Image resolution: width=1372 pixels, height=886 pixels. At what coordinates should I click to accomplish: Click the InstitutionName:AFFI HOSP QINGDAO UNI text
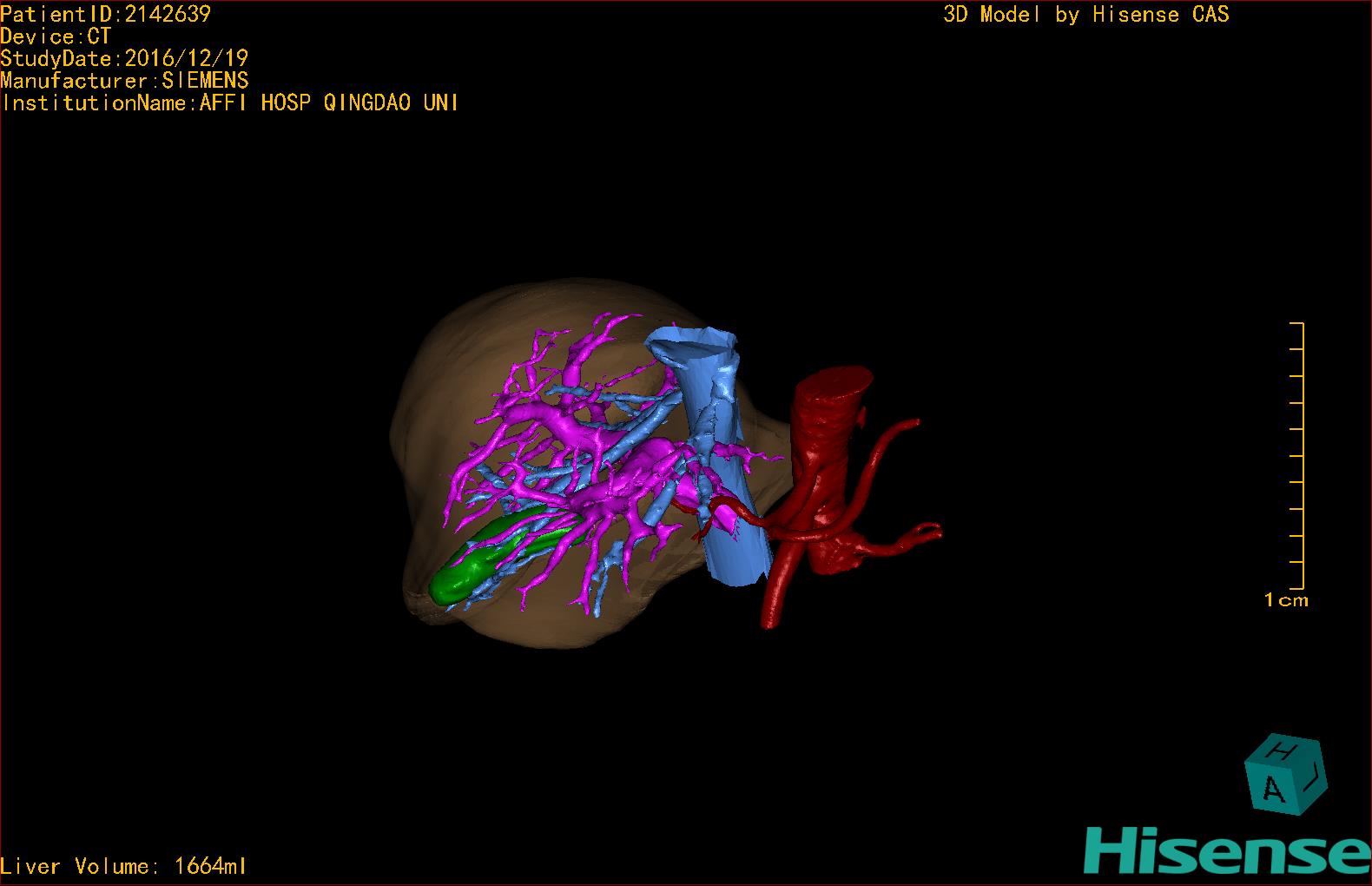tap(230, 102)
